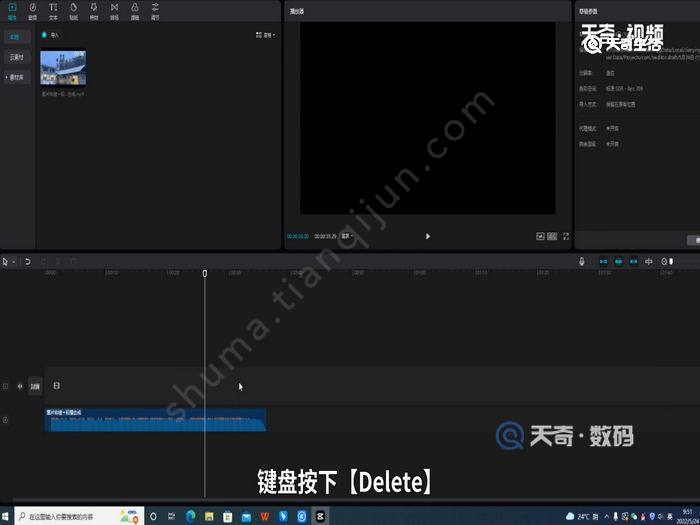The width and height of the screenshot is (700, 525).
Task: Click the Windows taskbar search box
Action: pyautogui.click(x=79, y=517)
